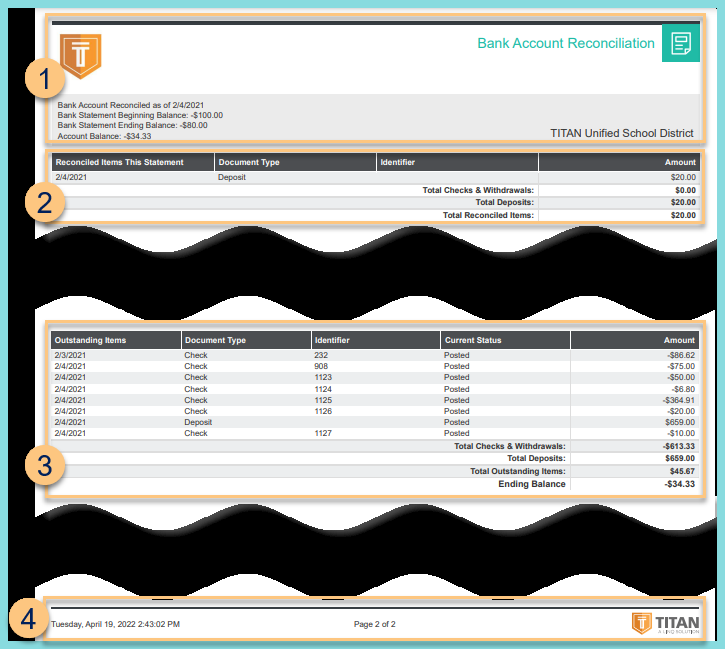Select the bold -$34.33 ending balance value
Image resolution: width=725 pixels, height=649 pixels.
pos(680,484)
